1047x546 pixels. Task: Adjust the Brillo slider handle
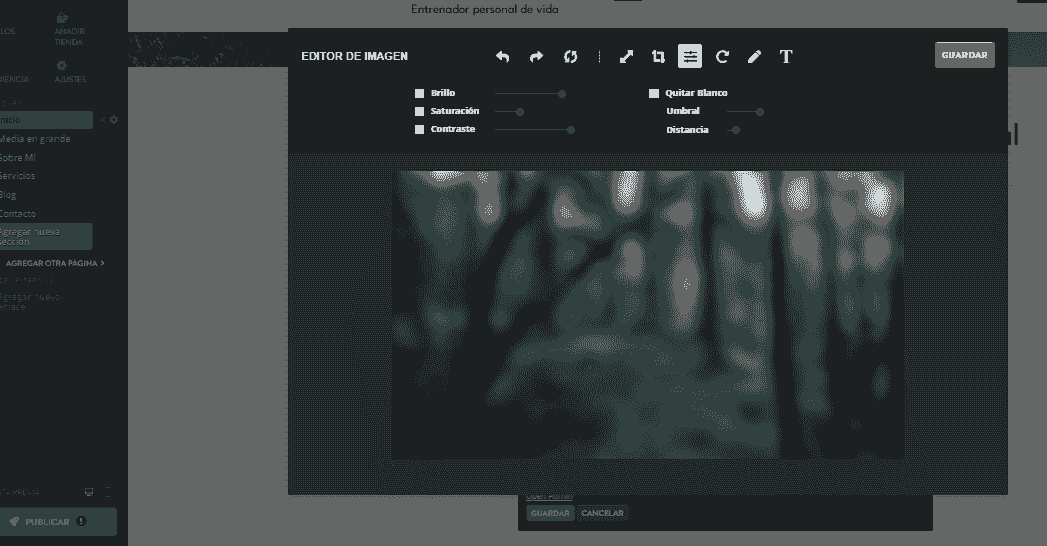coord(562,94)
